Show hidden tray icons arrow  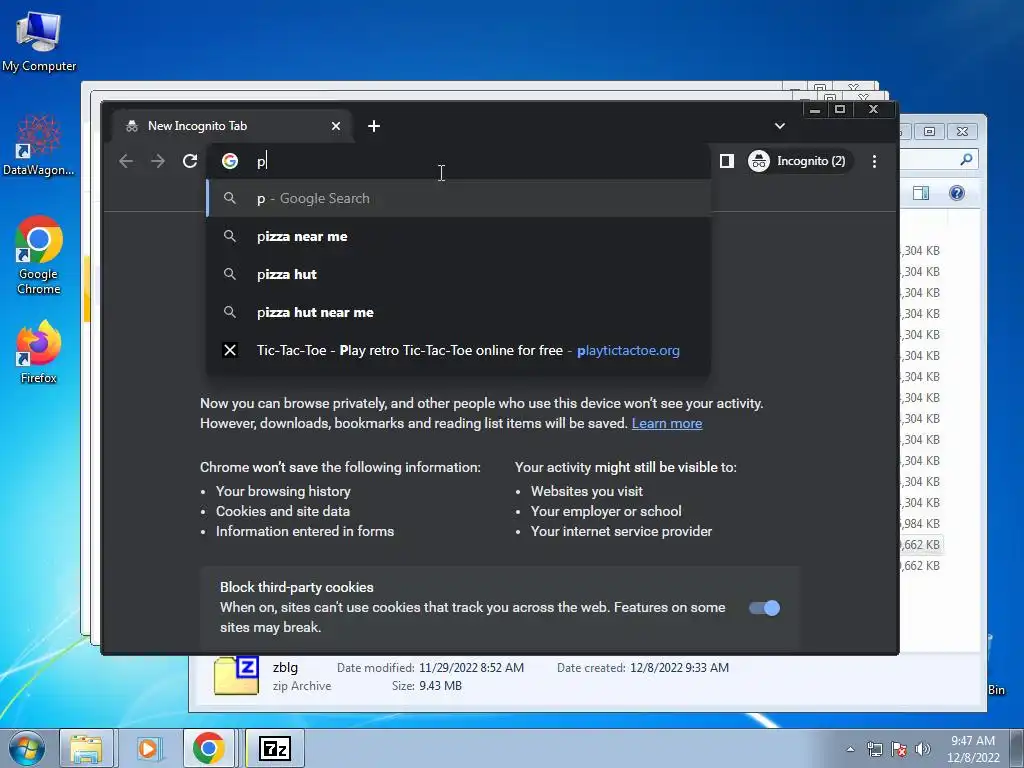[x=850, y=749]
